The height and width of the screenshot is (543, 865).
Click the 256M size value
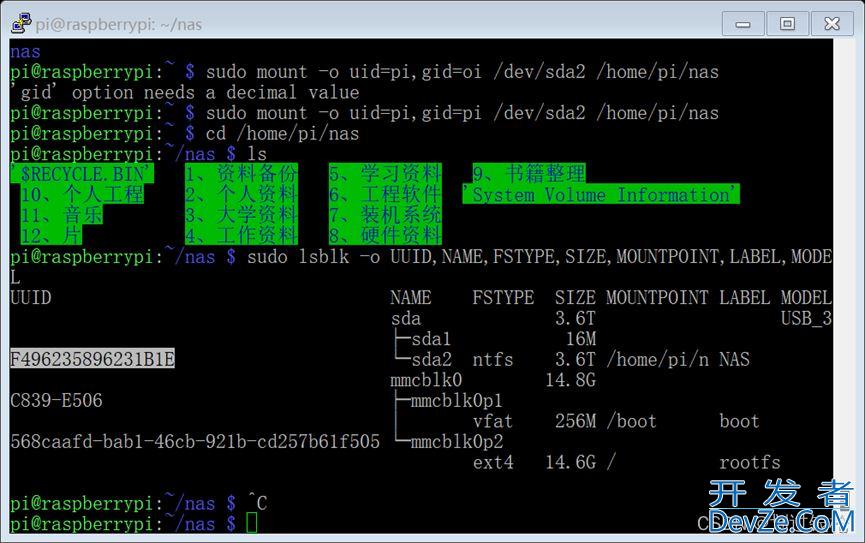pos(575,421)
